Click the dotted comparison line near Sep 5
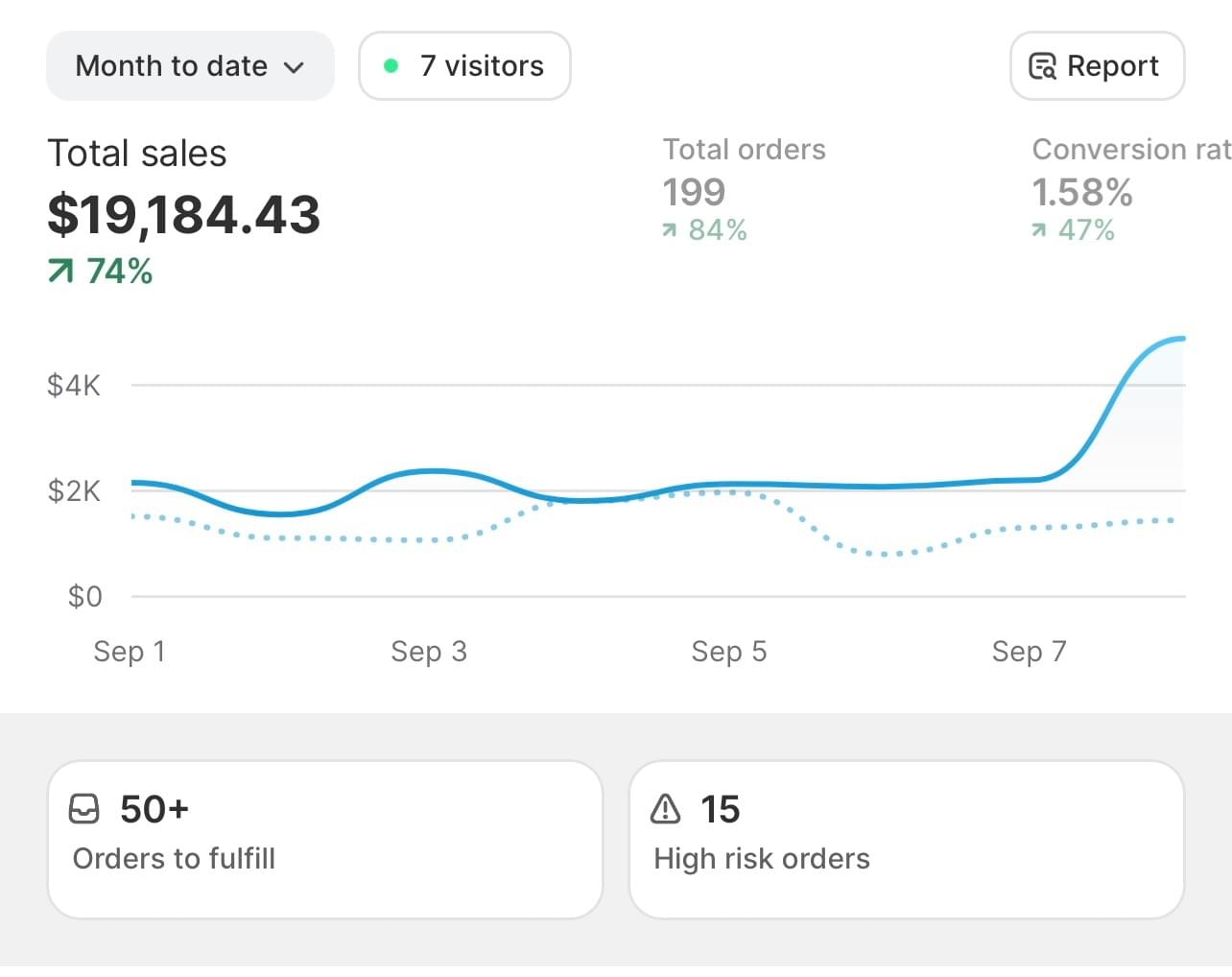 pos(729,492)
